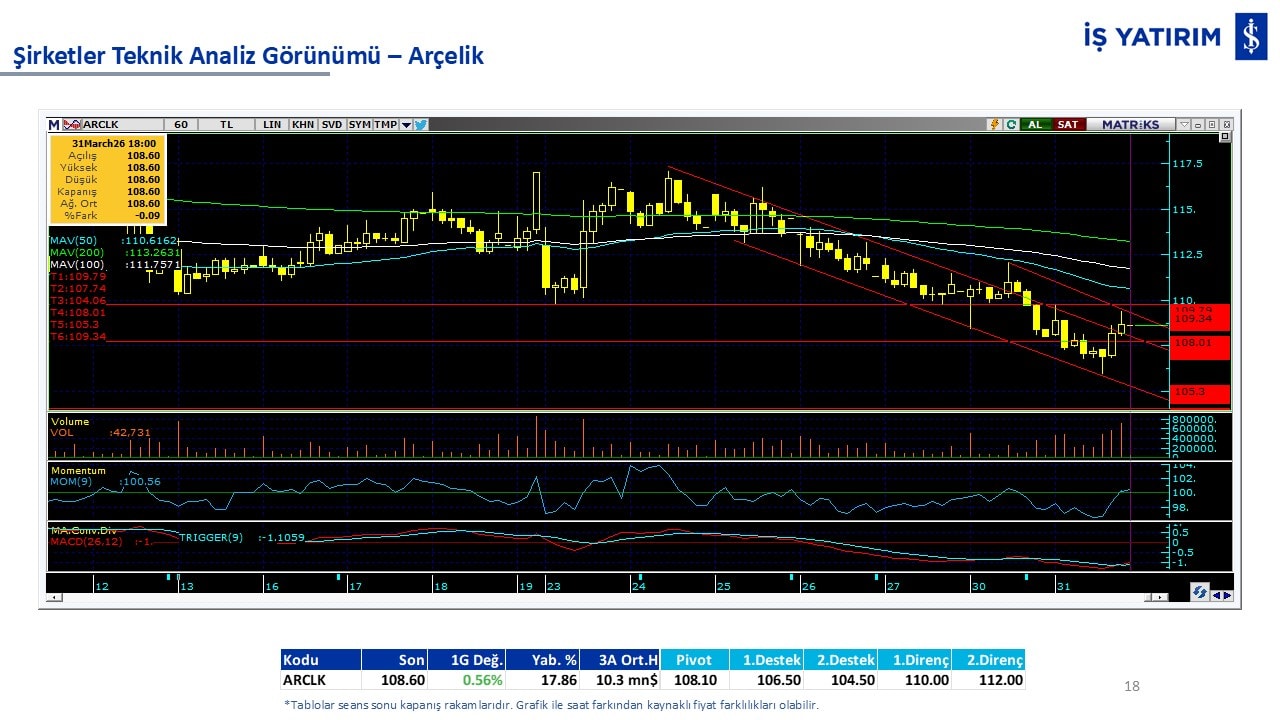Open the triangle menu next to MATRIKS
1280x720 pixels.
click(x=1183, y=125)
